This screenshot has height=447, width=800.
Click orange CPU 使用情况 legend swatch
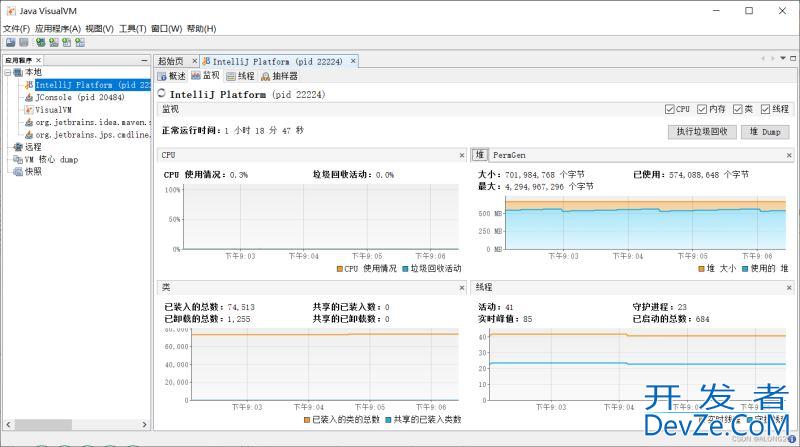340,268
